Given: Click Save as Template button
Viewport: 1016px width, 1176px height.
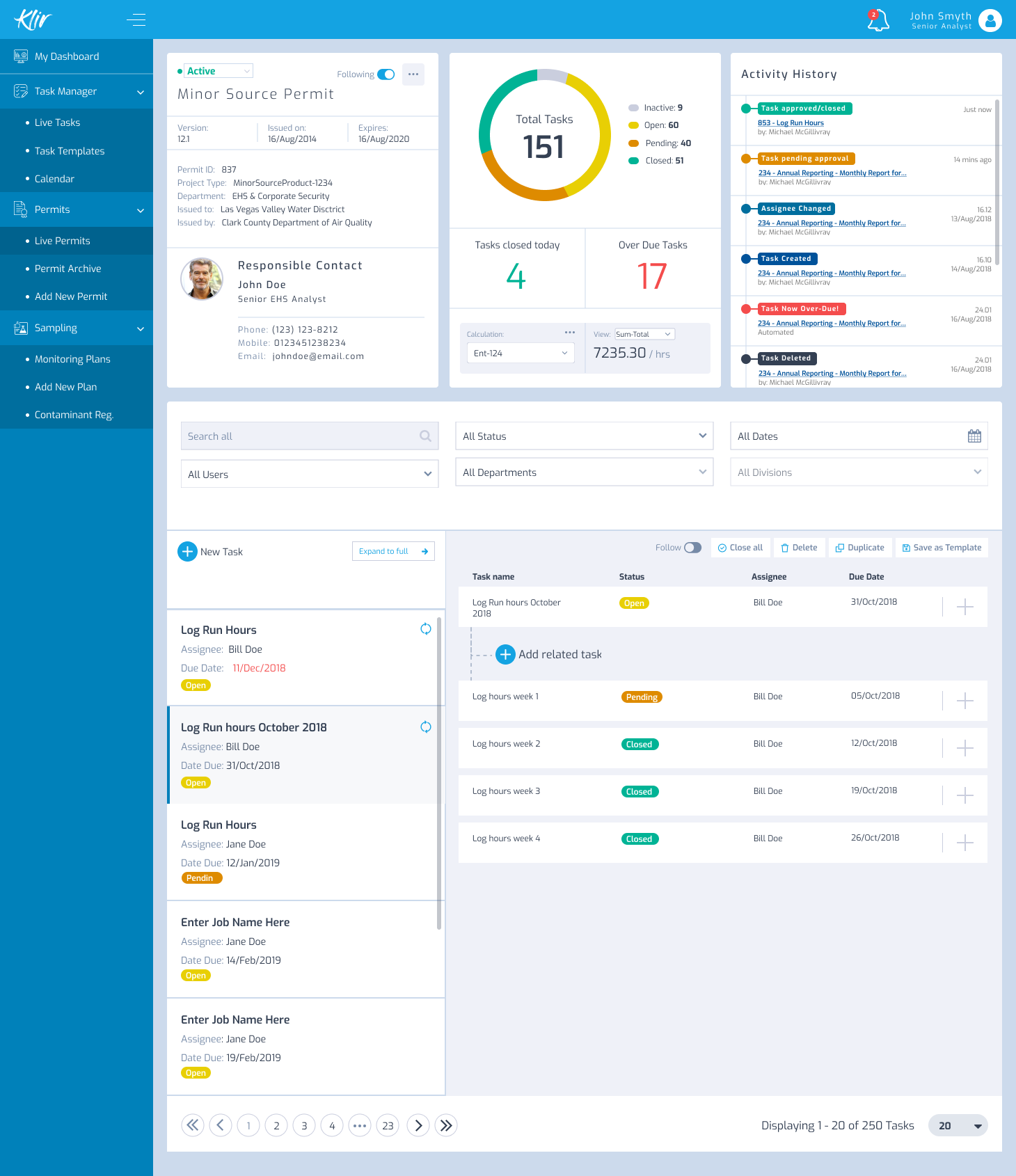Looking at the screenshot, I should (942, 548).
